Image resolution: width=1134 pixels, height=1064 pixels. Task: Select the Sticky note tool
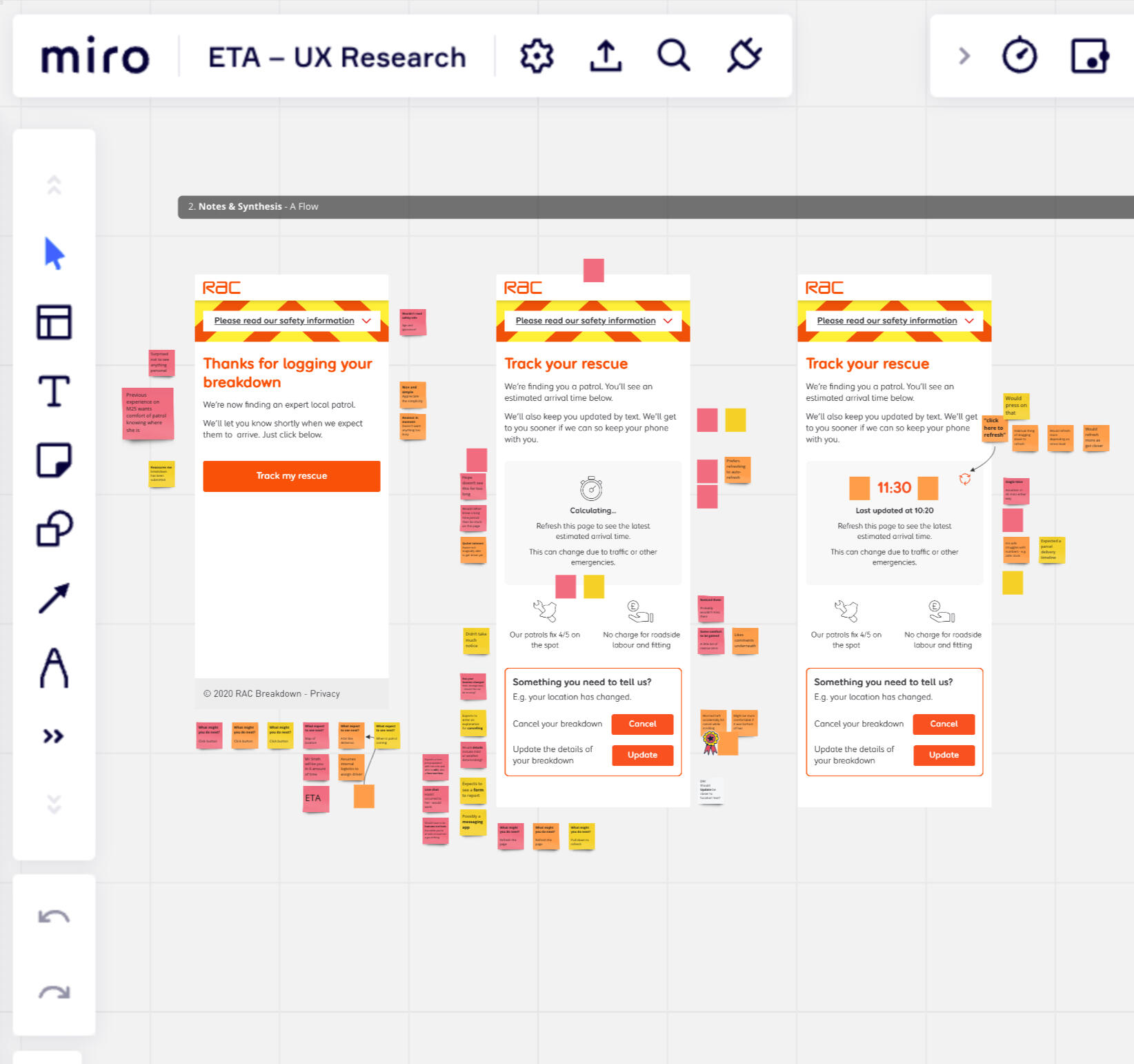[x=54, y=460]
